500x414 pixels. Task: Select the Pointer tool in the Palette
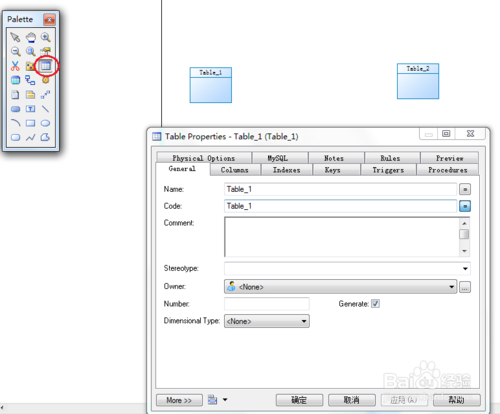tap(15, 37)
